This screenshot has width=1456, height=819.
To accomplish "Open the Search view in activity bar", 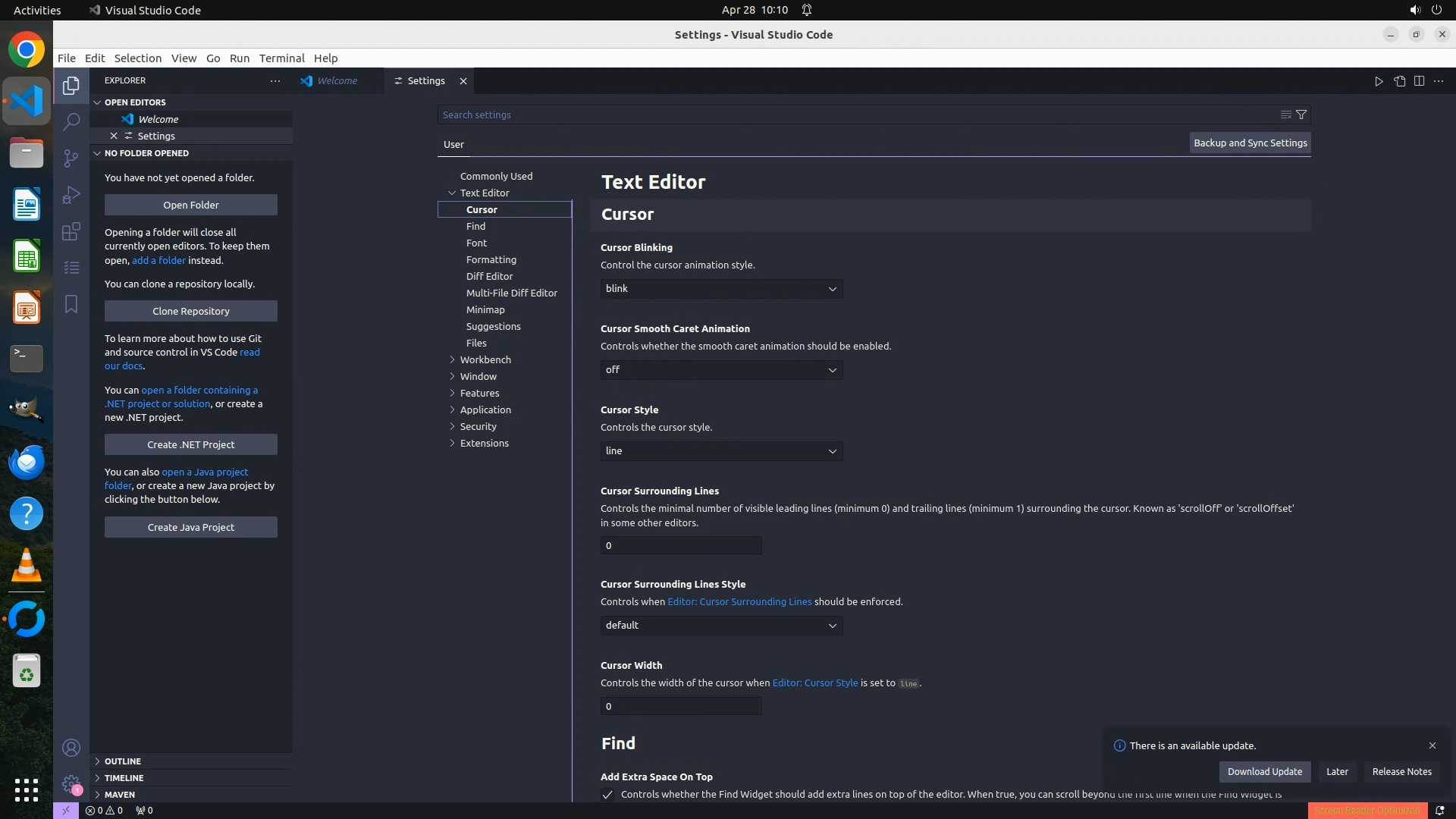I will tap(71, 121).
